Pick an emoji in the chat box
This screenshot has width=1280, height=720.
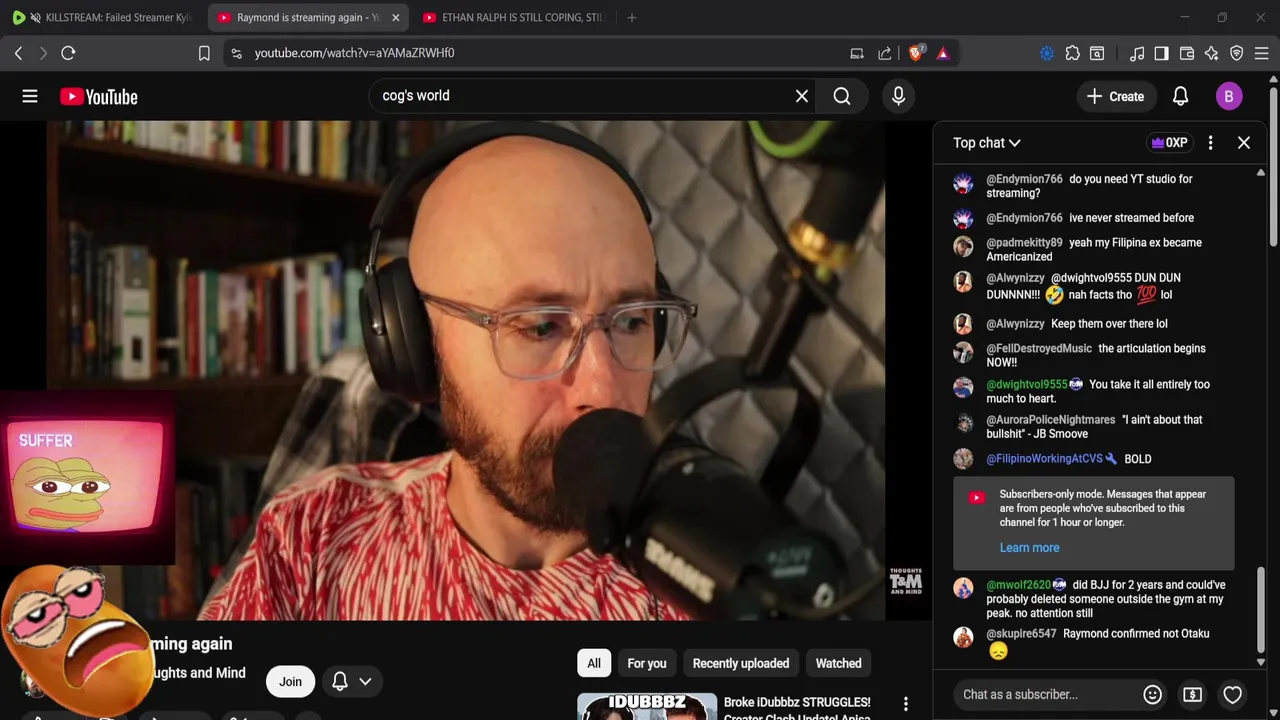(1152, 694)
